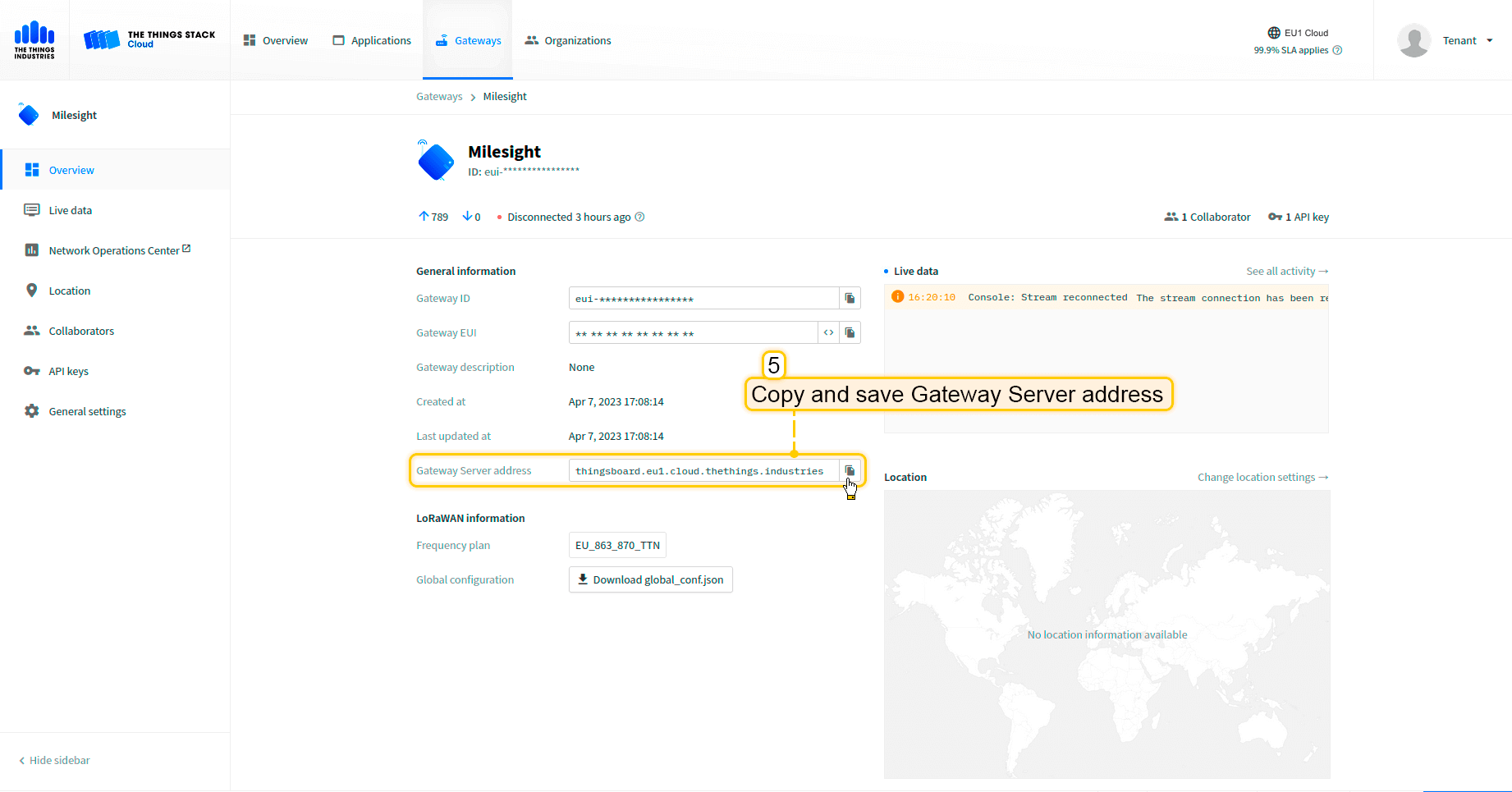Click the disconnected status help icon

pos(640,217)
